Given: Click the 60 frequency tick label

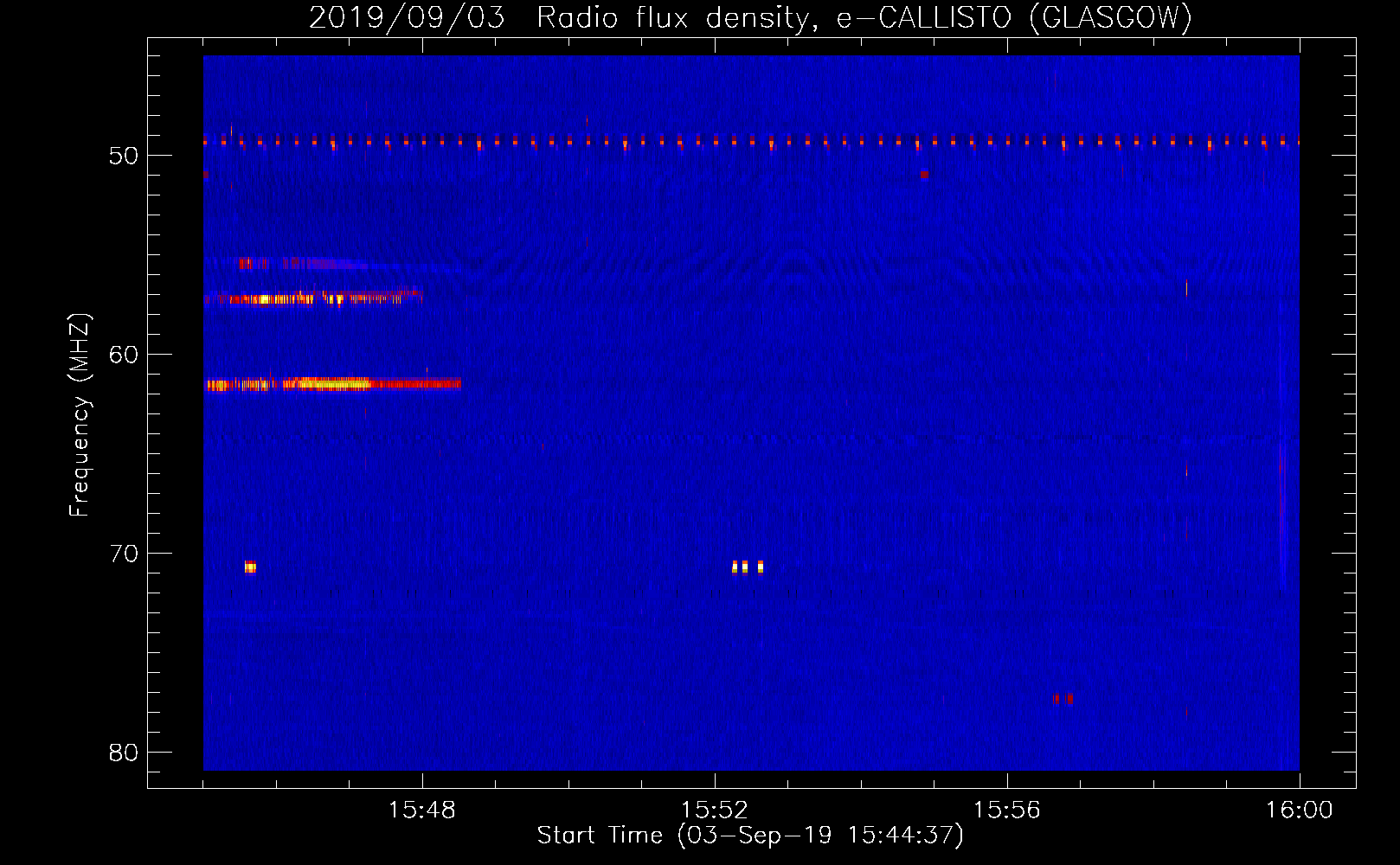Looking at the screenshot, I should tap(125, 355).
